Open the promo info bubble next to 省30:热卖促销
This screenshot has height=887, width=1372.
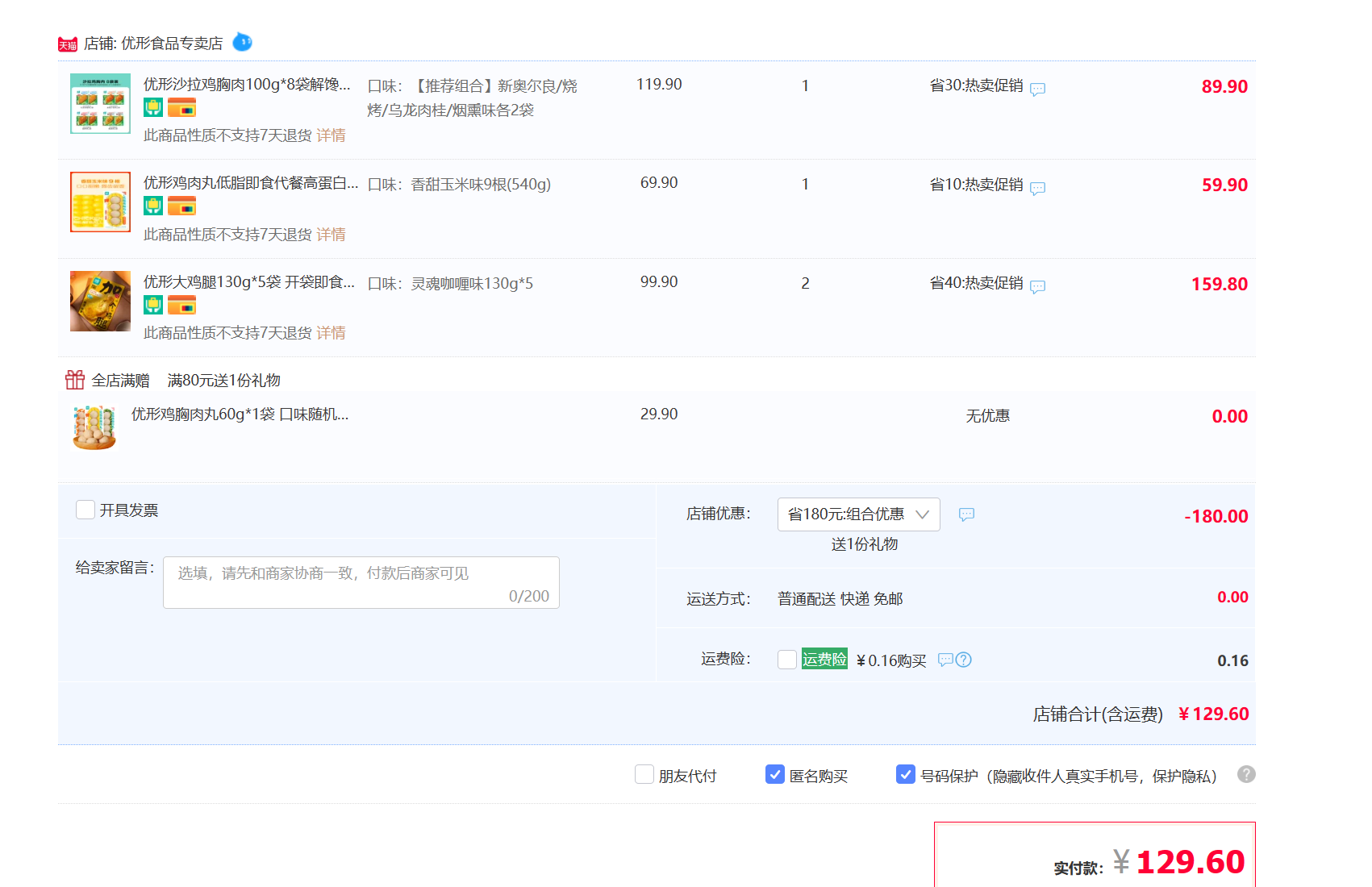coord(1038,89)
